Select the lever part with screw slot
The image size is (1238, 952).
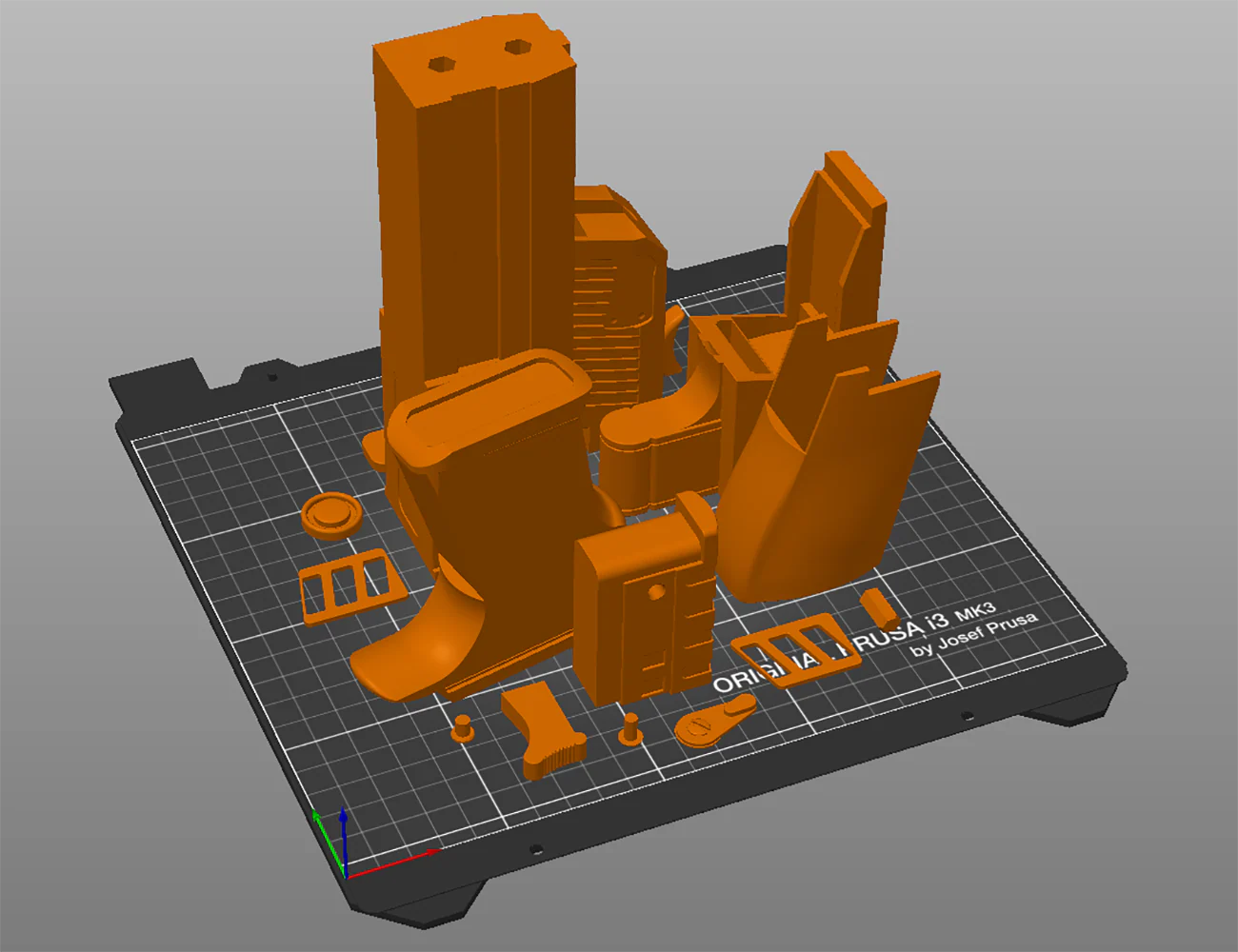point(712,720)
